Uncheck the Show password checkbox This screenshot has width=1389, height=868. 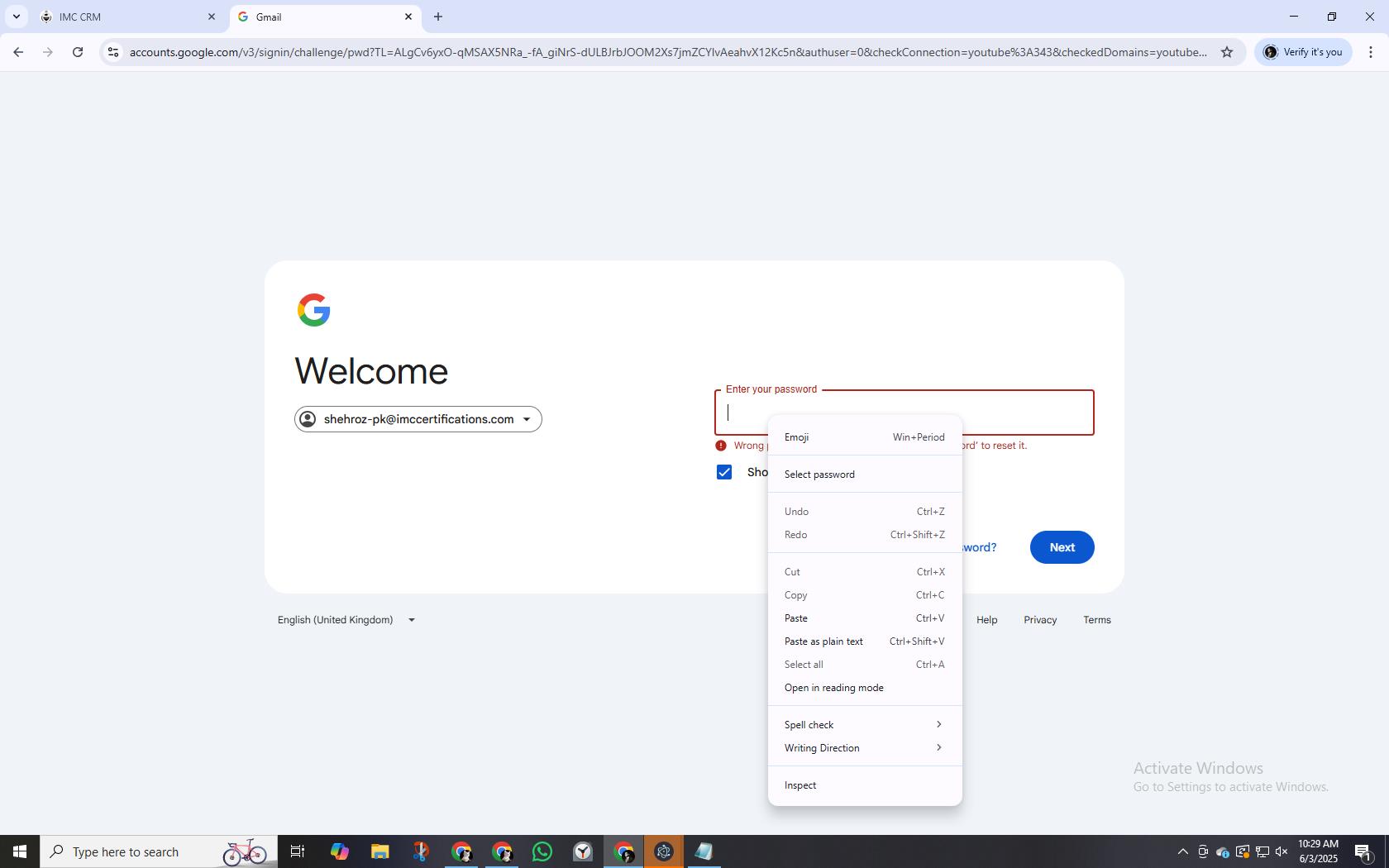724,472
